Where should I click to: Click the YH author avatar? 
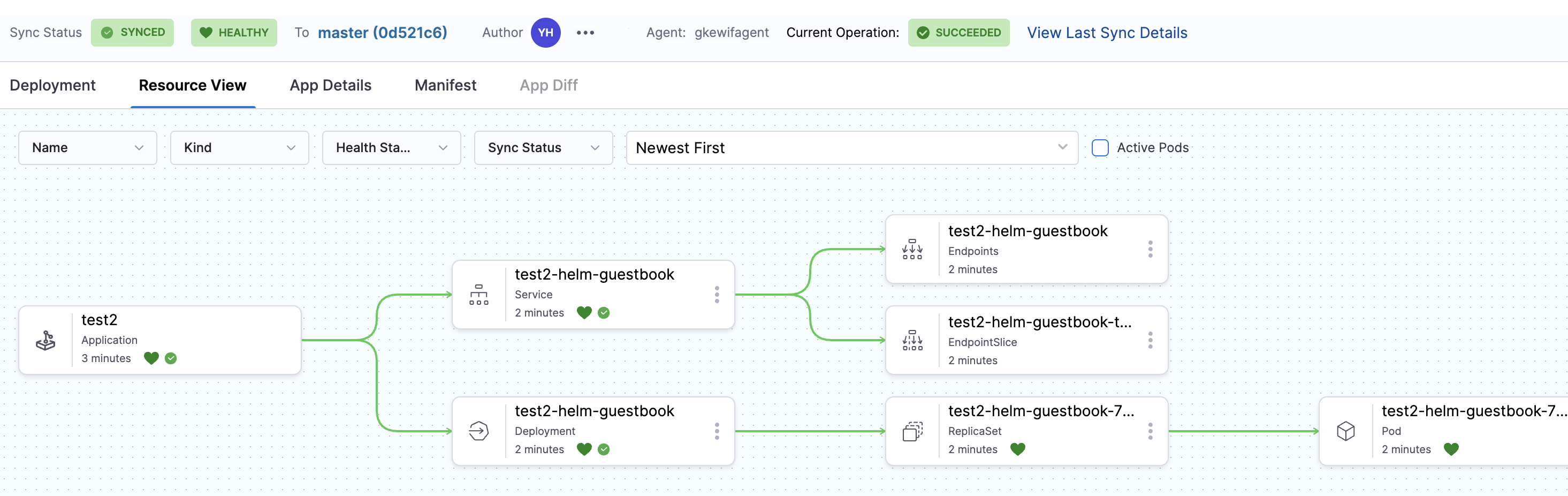tap(545, 33)
